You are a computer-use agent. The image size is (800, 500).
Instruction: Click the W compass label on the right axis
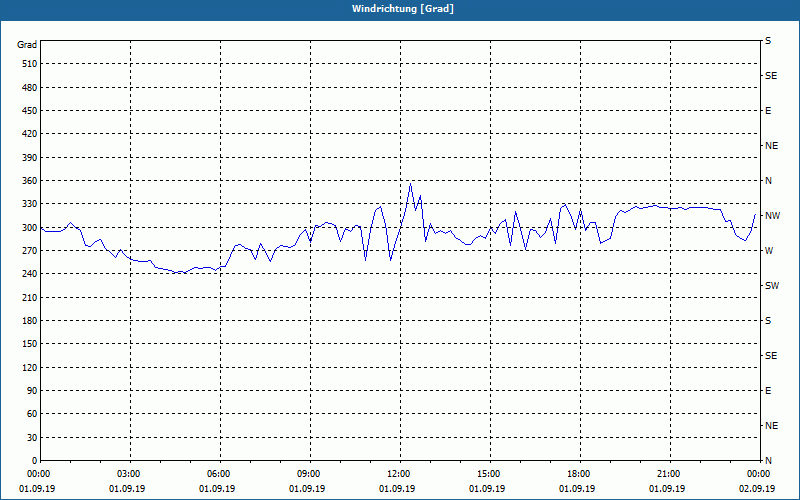click(x=769, y=251)
